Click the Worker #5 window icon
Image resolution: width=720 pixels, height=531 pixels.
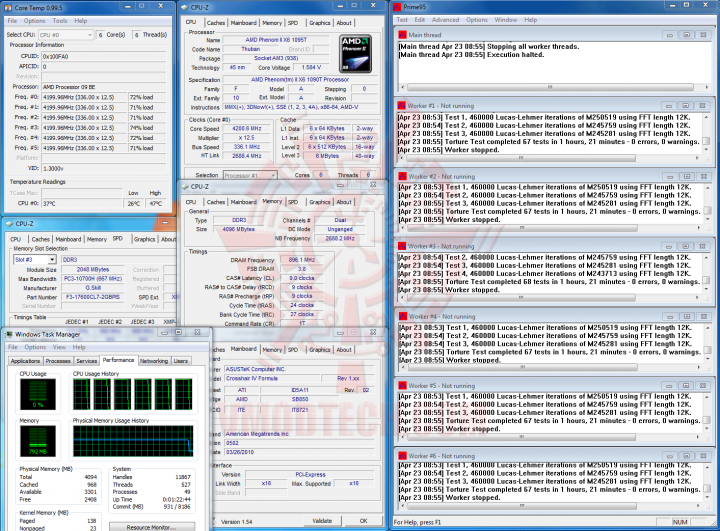coord(402,386)
